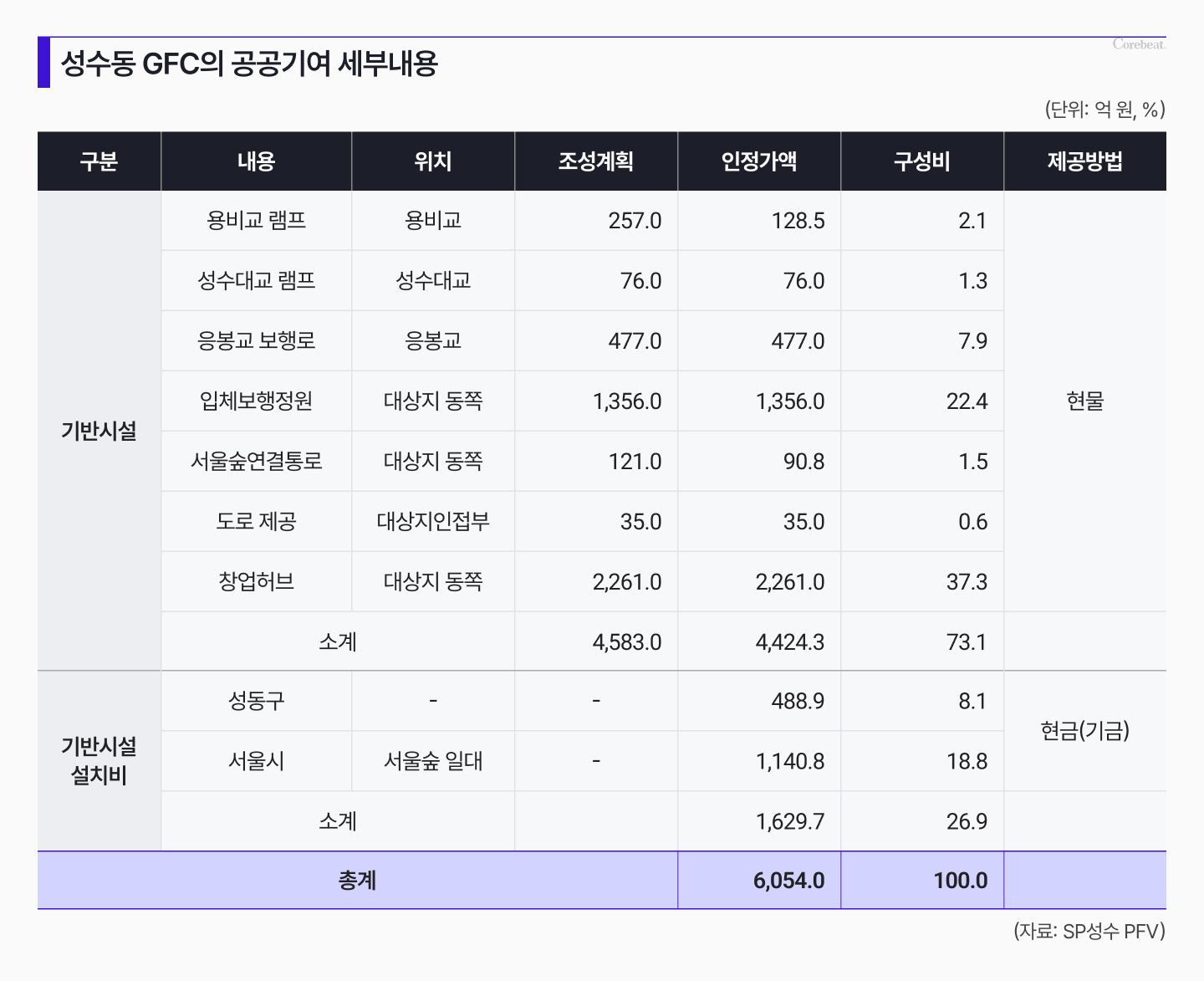Select the '서울숲 일대' location cell
Screen dimensions: 1204x981
pos(432,761)
